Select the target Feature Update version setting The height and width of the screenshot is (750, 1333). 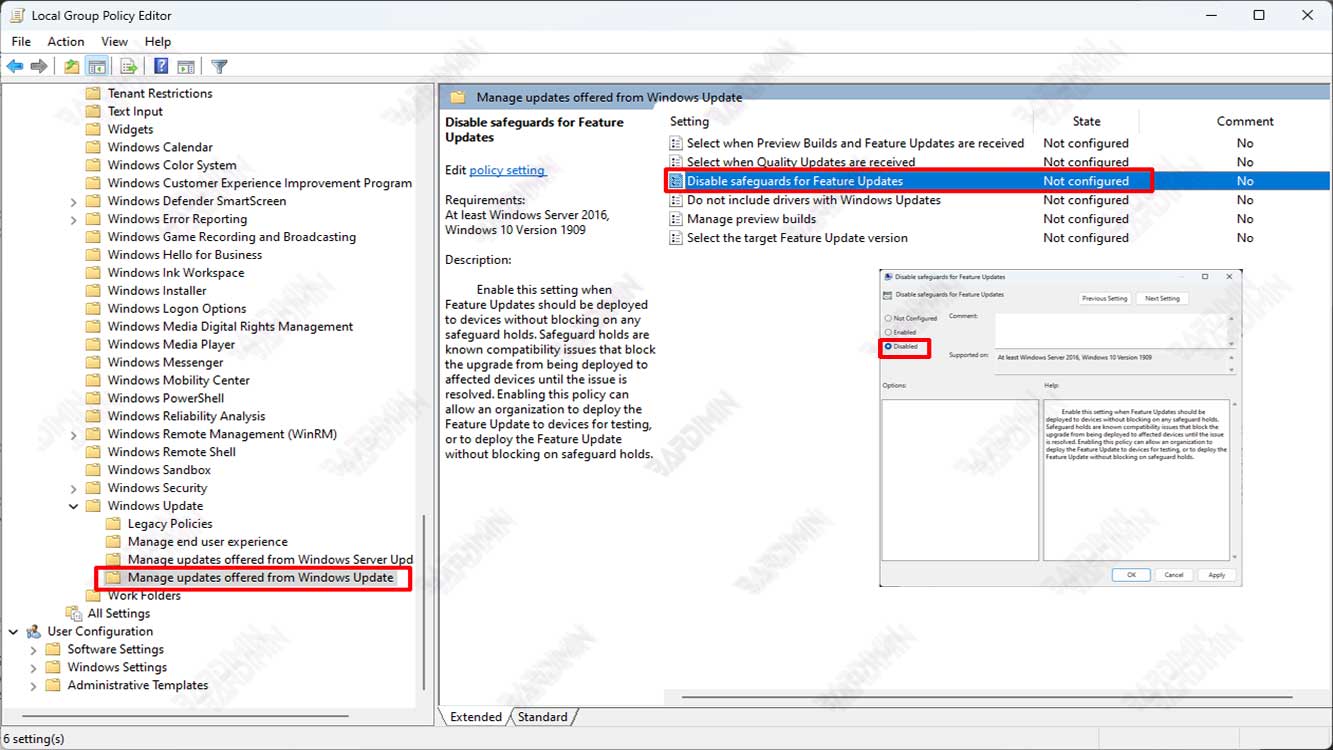tap(797, 238)
